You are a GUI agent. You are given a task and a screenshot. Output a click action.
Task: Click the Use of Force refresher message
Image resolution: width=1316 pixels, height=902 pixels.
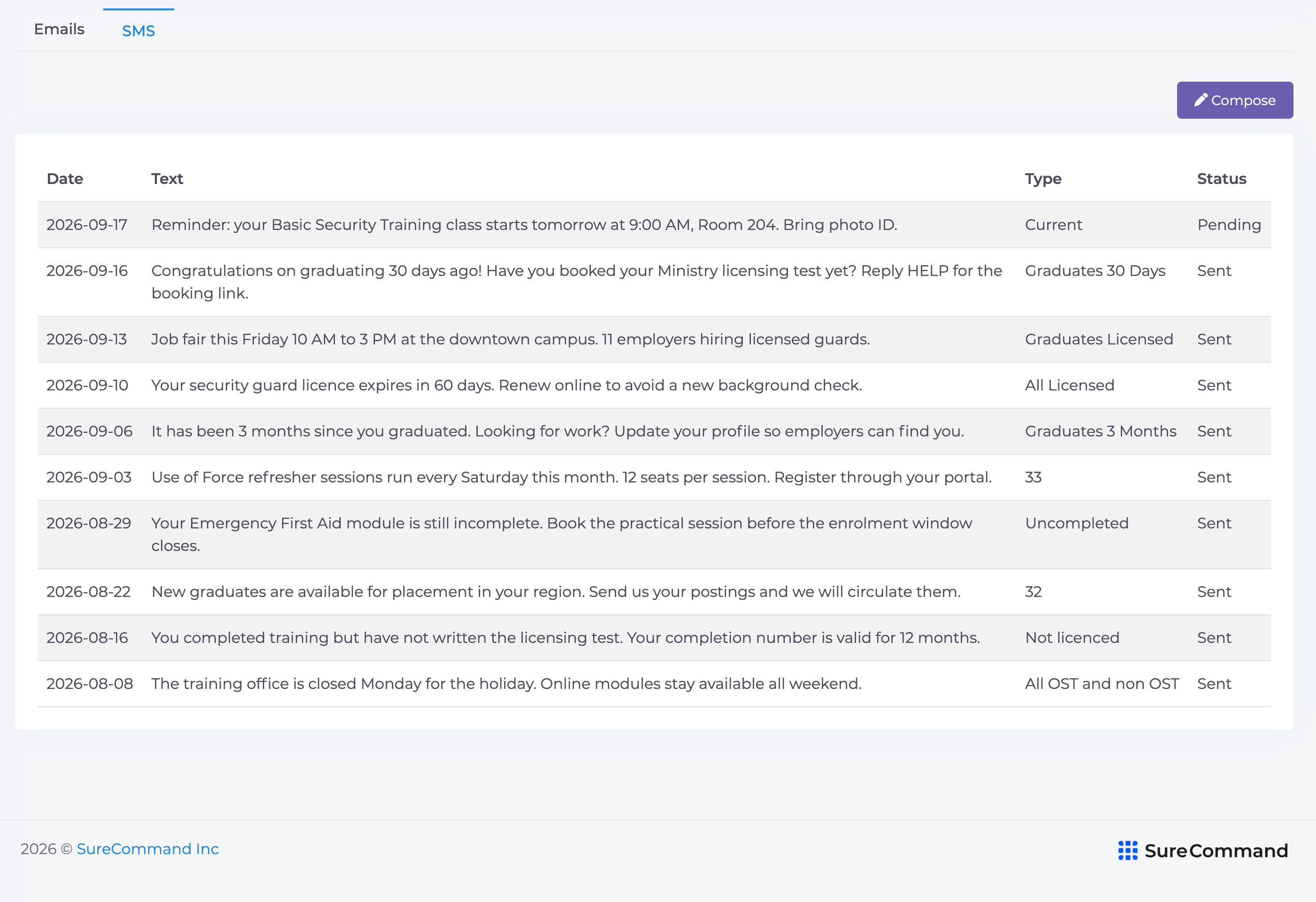pyautogui.click(x=571, y=477)
